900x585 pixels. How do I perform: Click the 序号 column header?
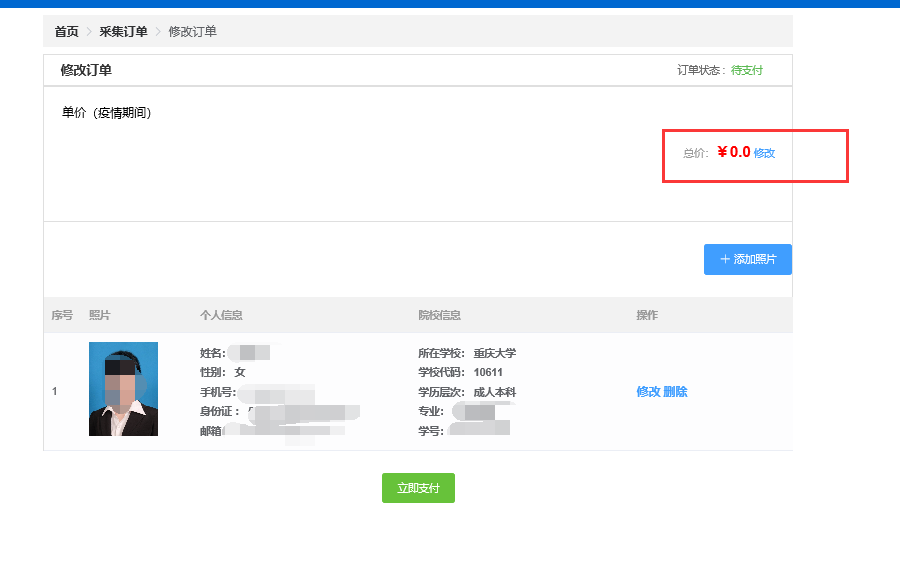point(62,315)
